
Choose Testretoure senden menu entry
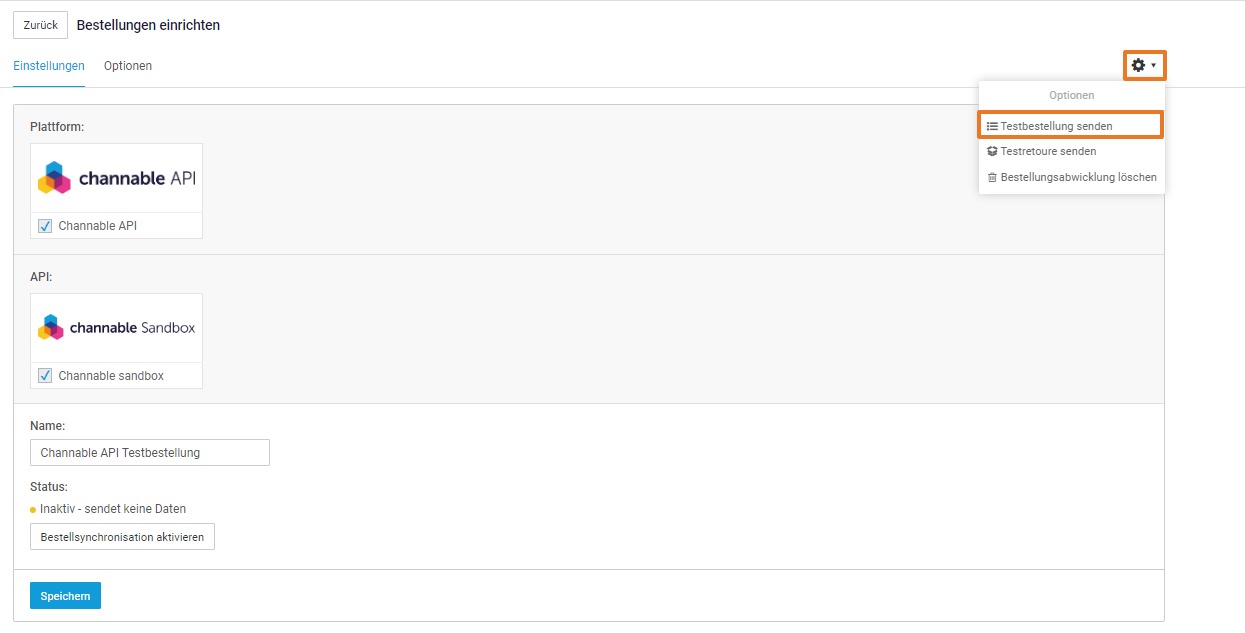point(1048,152)
